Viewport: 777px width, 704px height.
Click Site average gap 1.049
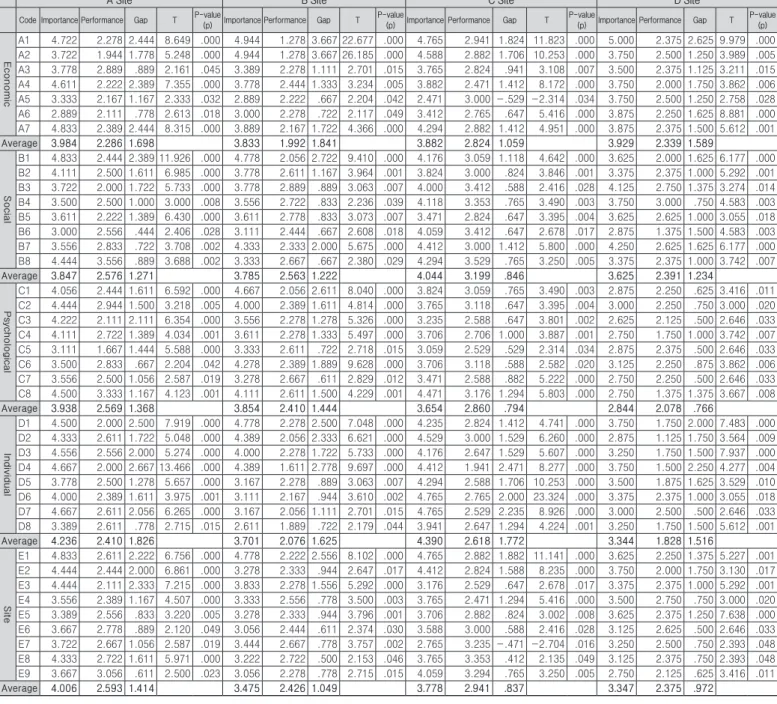point(324,689)
